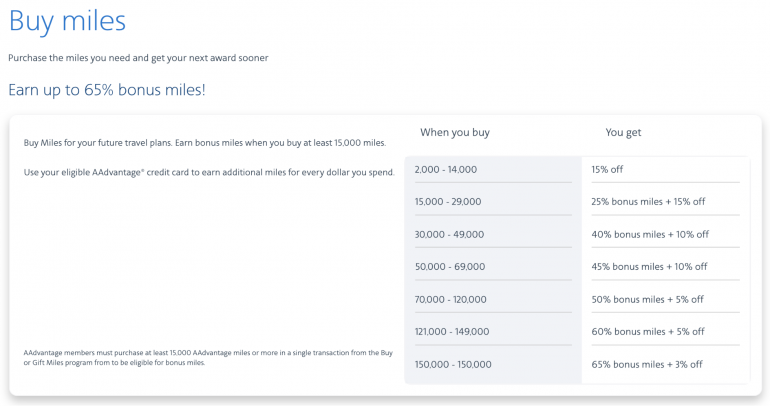Select the 70,000 - 120,000 miles range
The width and height of the screenshot is (770, 406).
pyautogui.click(x=451, y=299)
